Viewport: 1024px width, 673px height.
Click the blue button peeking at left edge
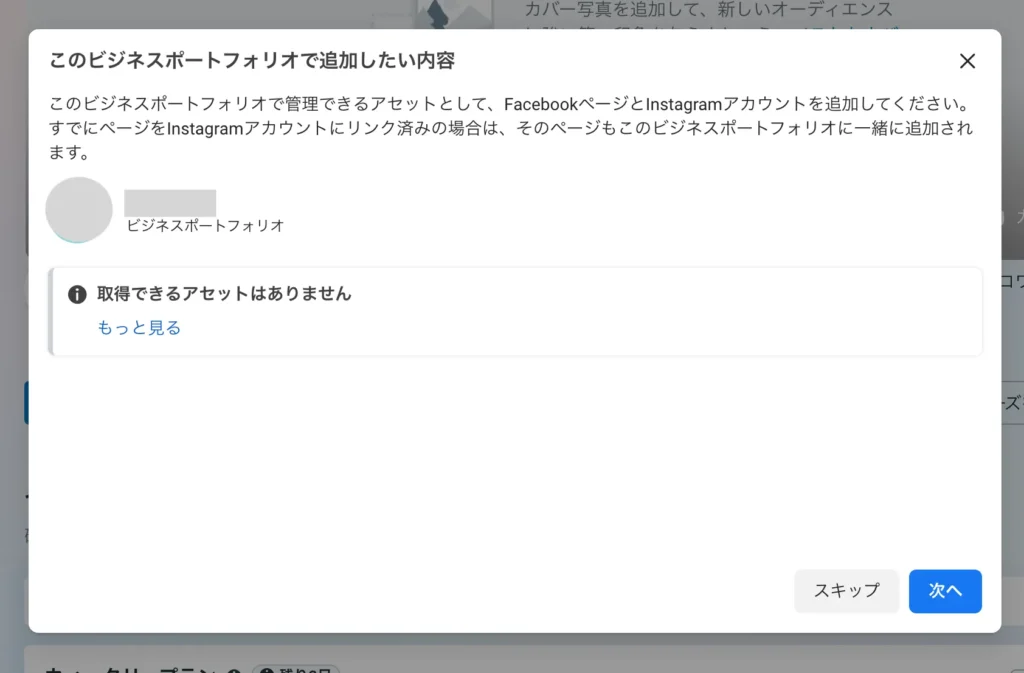26,403
